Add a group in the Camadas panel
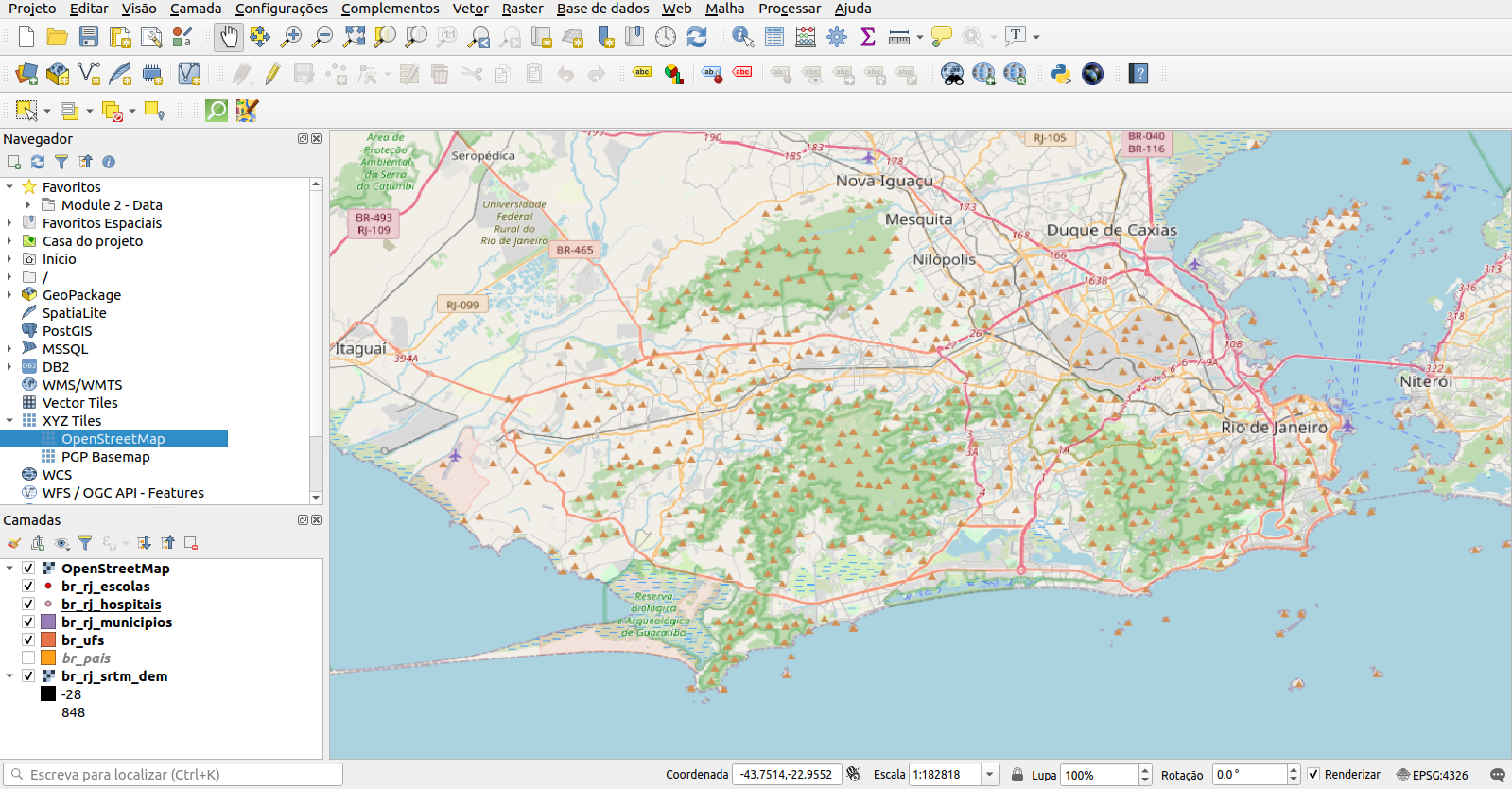1512x789 pixels. point(38,543)
